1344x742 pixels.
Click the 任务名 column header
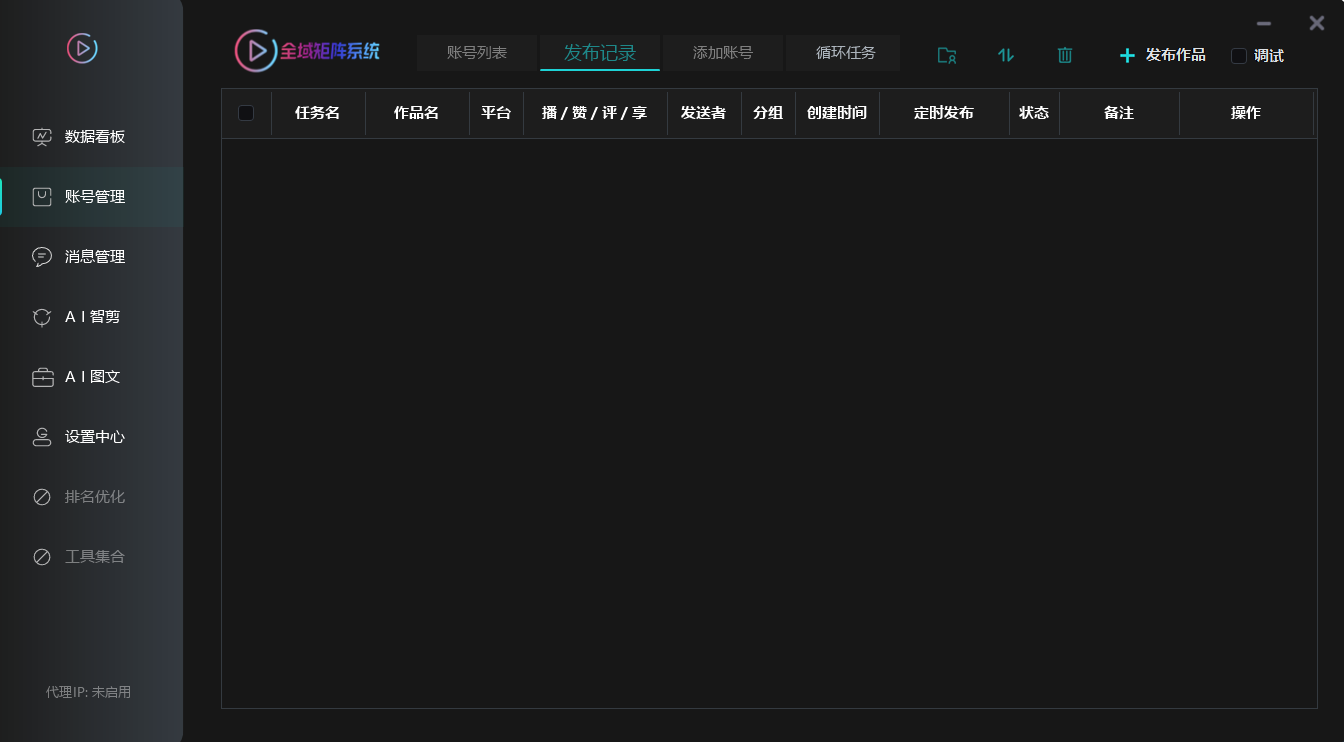318,113
